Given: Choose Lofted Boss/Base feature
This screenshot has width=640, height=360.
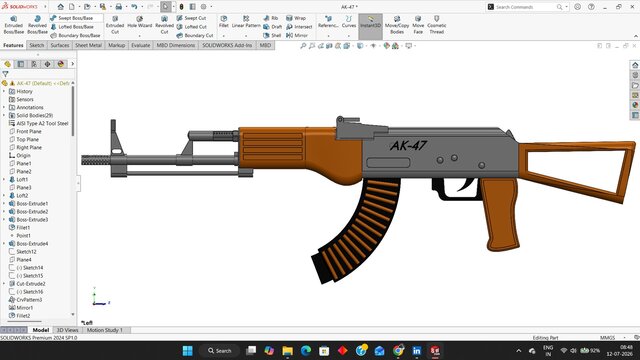Looking at the screenshot, I should coord(72,27).
